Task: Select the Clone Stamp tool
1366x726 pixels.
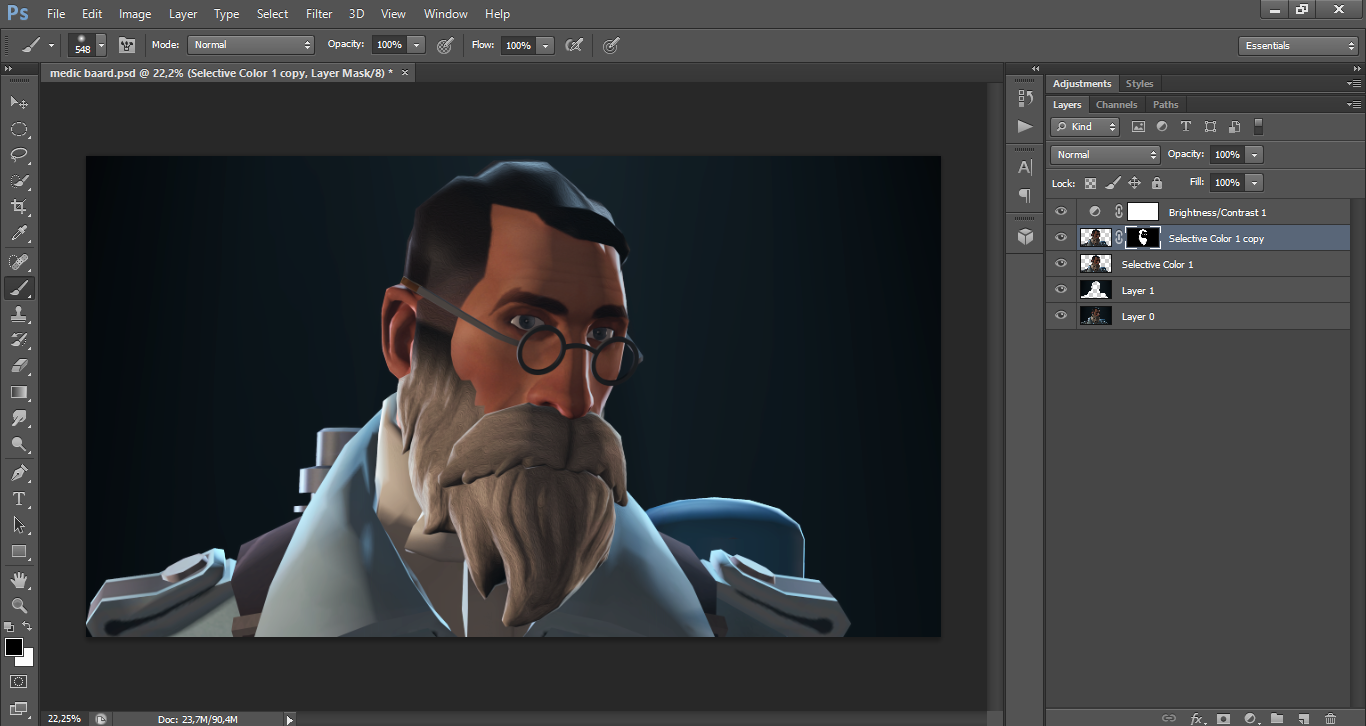Action: [x=19, y=314]
